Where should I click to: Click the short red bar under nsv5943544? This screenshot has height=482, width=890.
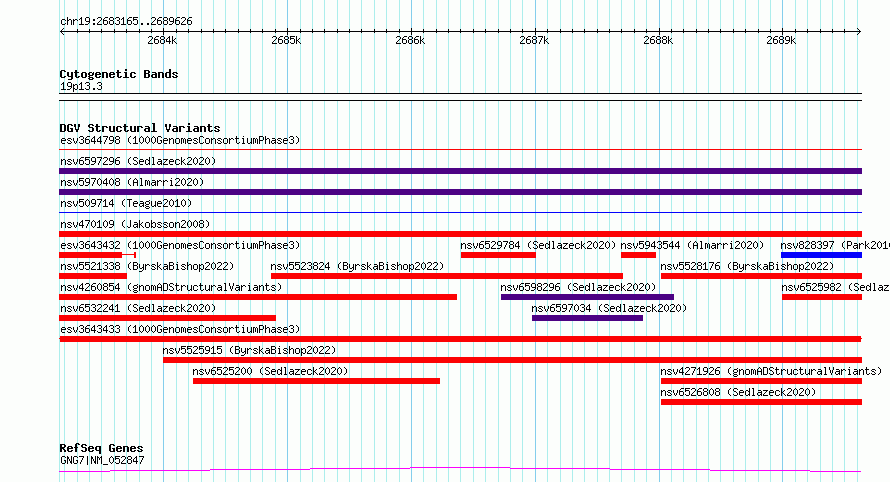tap(639, 255)
